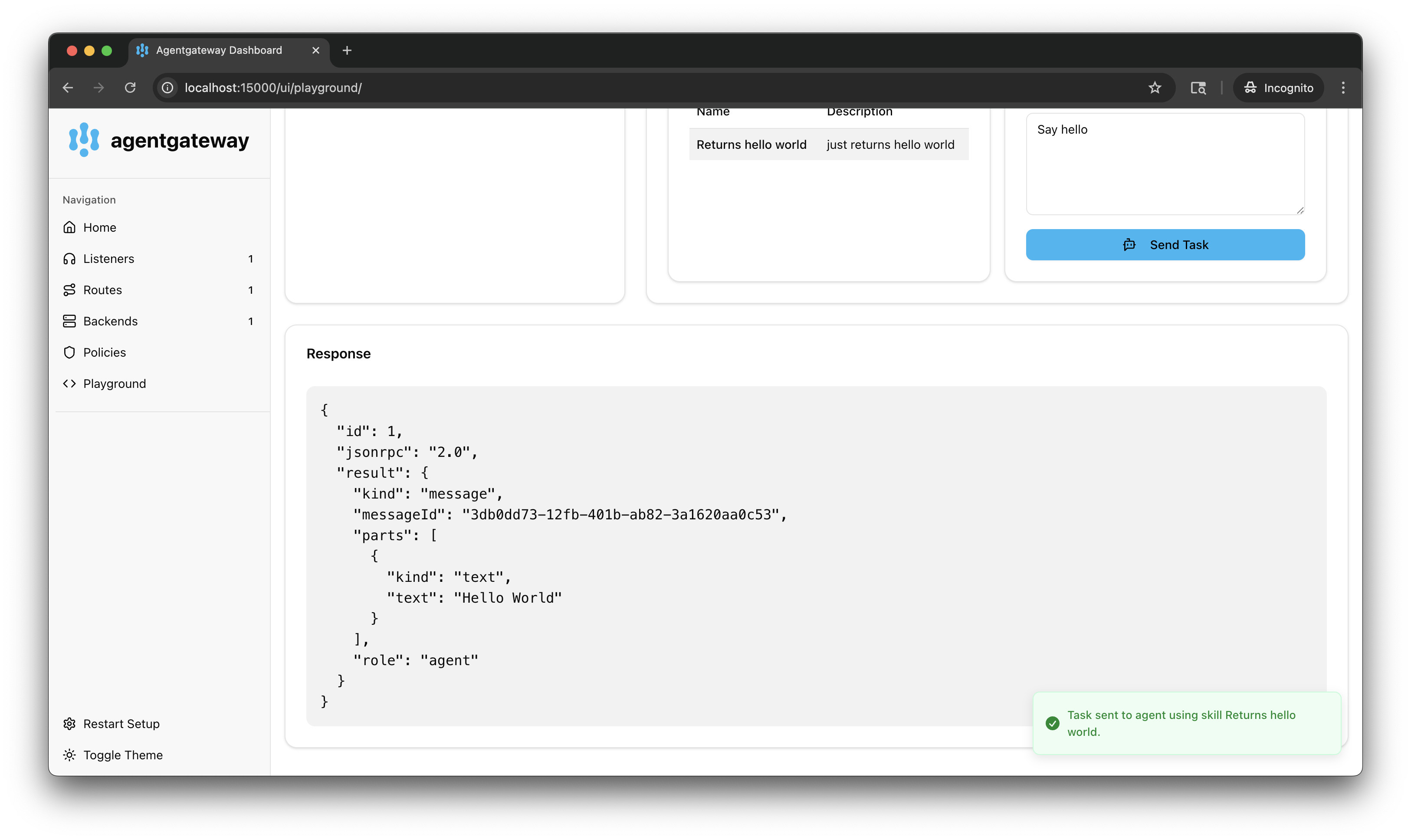Open a new browser tab
This screenshot has height=840, width=1411.
(x=347, y=50)
